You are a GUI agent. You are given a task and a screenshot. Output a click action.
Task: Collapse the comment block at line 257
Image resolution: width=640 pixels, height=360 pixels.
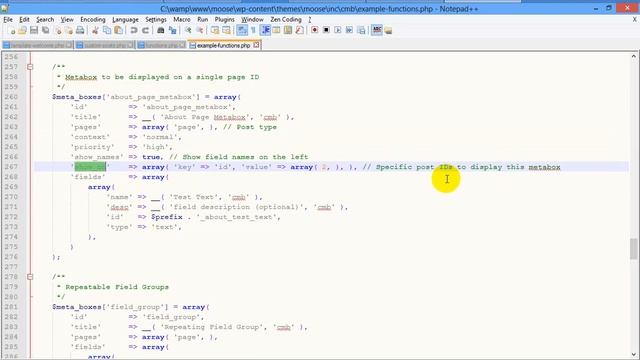(x=30, y=67)
